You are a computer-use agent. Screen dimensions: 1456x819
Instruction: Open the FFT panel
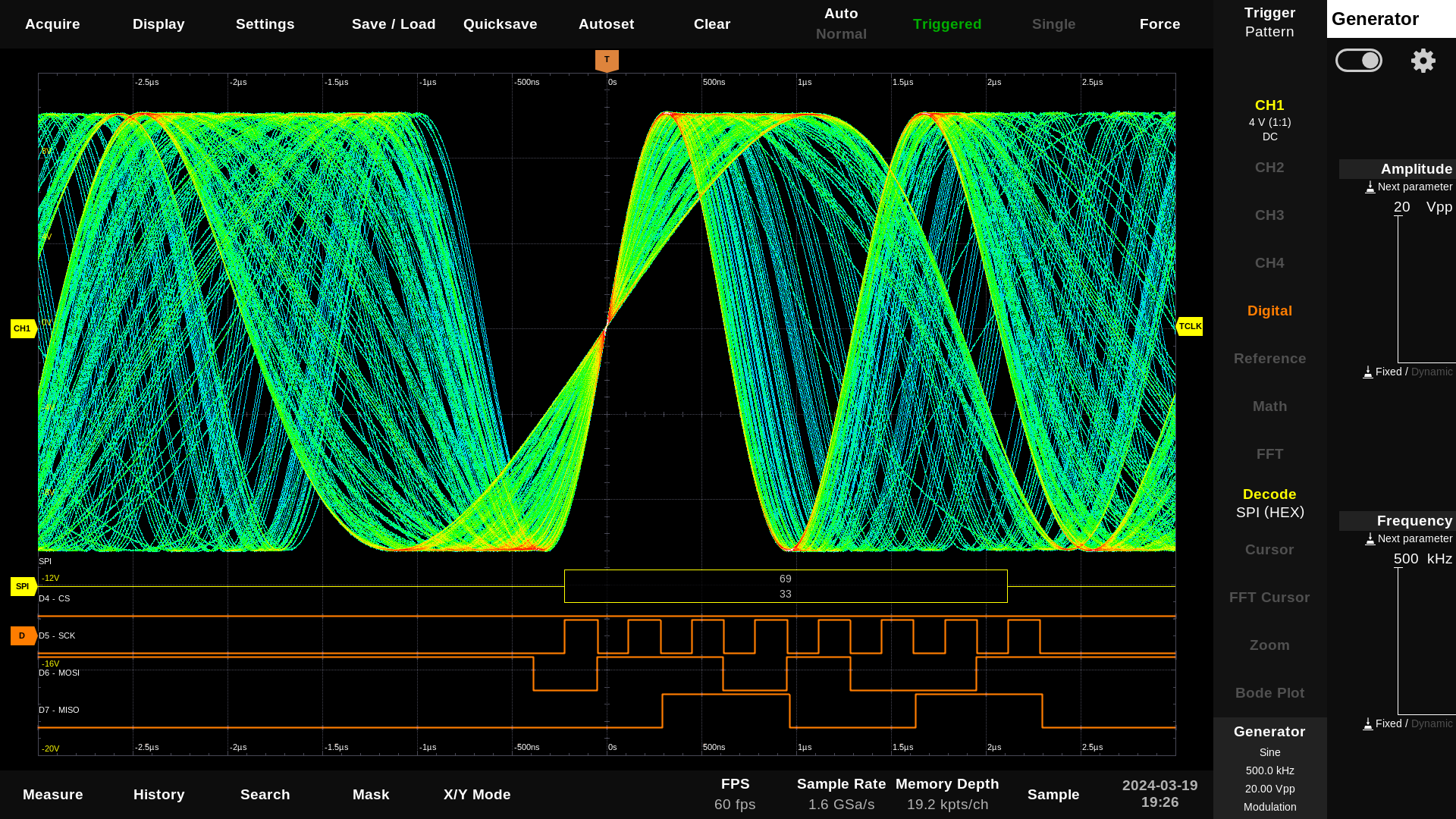pos(1269,454)
